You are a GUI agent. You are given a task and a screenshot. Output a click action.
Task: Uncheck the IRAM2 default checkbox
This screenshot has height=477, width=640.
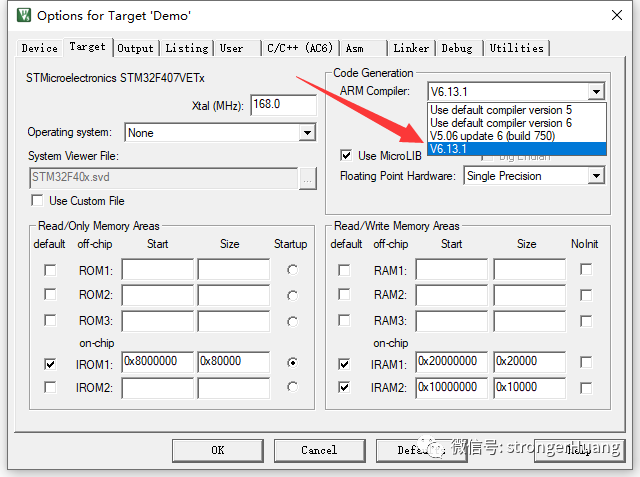tap(344, 387)
